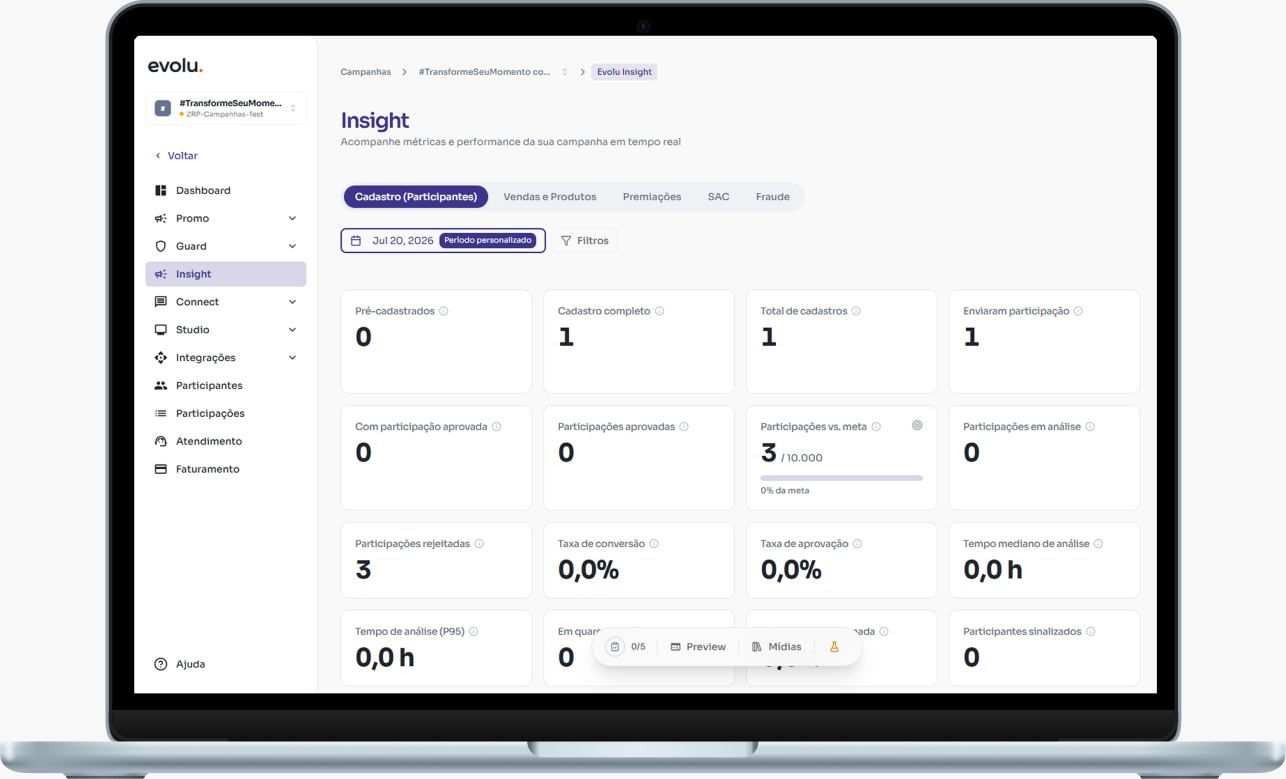Click info icon beside Pré-cadastrados
This screenshot has height=779, width=1286.
(x=444, y=311)
